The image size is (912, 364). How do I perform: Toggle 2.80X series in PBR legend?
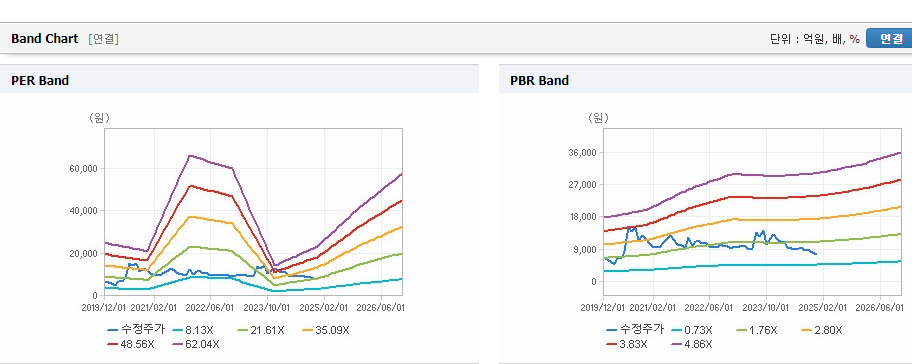click(821, 330)
